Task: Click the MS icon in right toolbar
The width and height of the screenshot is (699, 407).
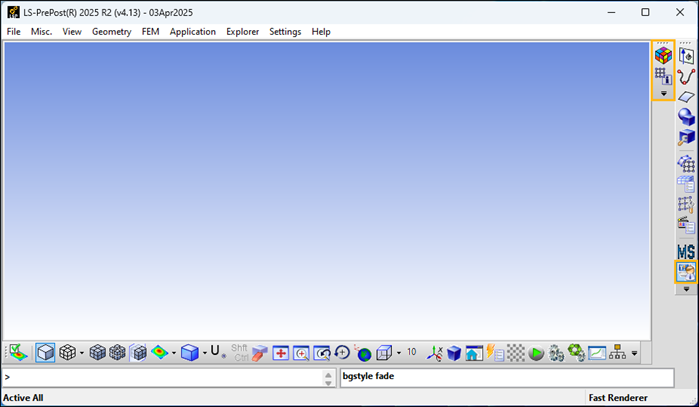Action: (x=686, y=251)
